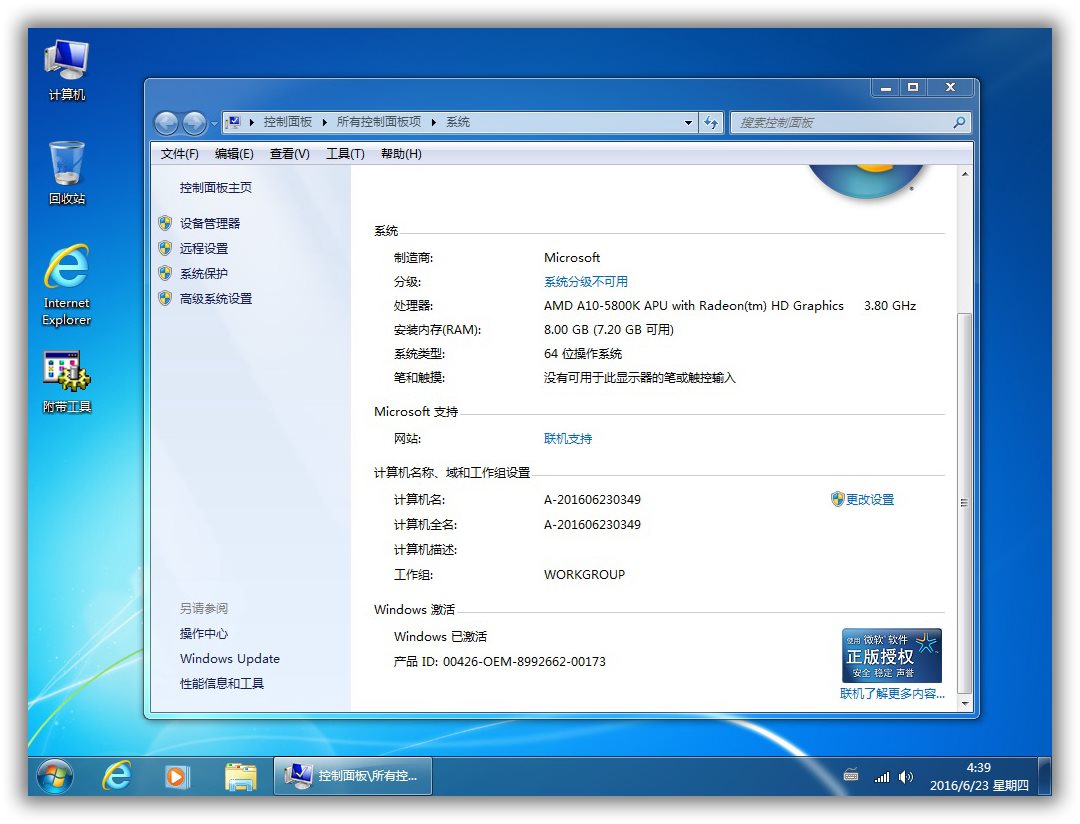Image resolution: width=1080 pixels, height=824 pixels.
Task: Launch Windows Media Player from the taskbar
Action: pyautogui.click(x=176, y=777)
